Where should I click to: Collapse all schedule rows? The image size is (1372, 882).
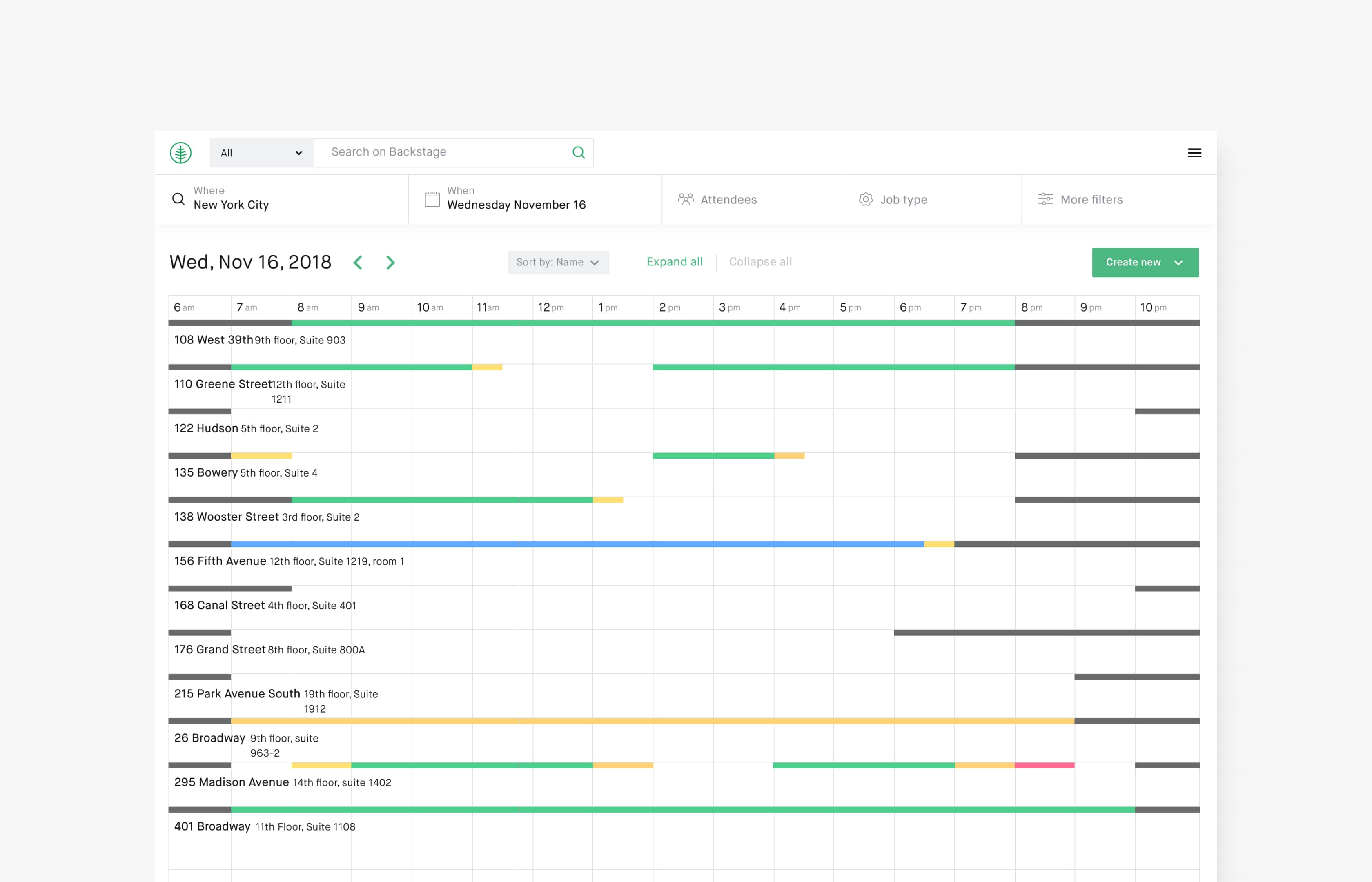tap(760, 262)
